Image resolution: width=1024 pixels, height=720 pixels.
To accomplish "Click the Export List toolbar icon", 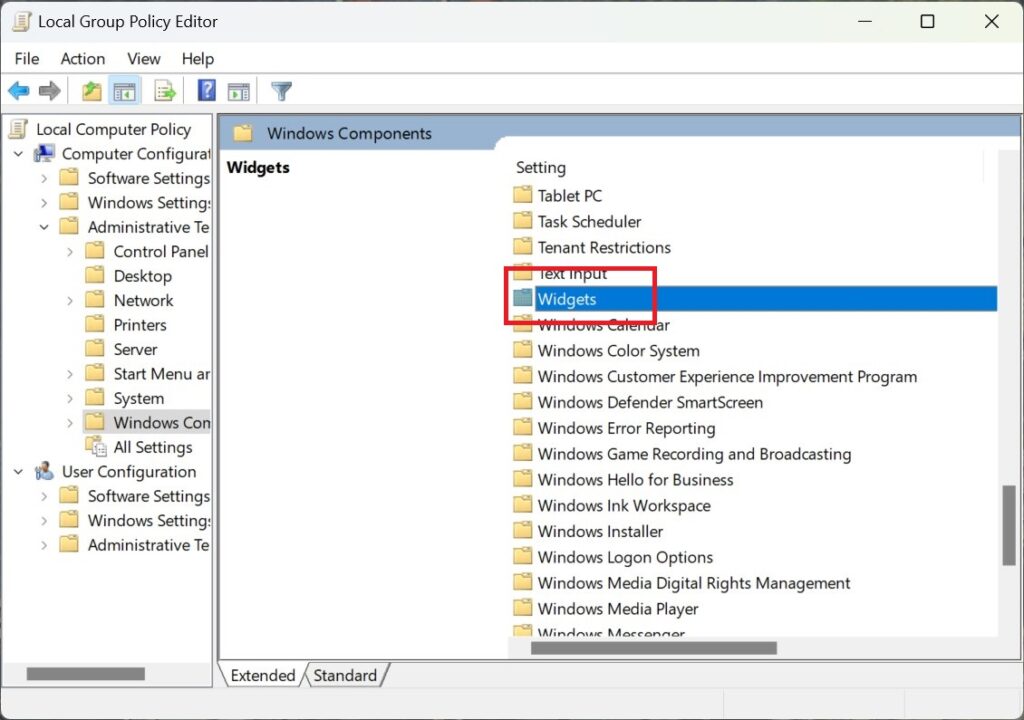I will [x=165, y=91].
